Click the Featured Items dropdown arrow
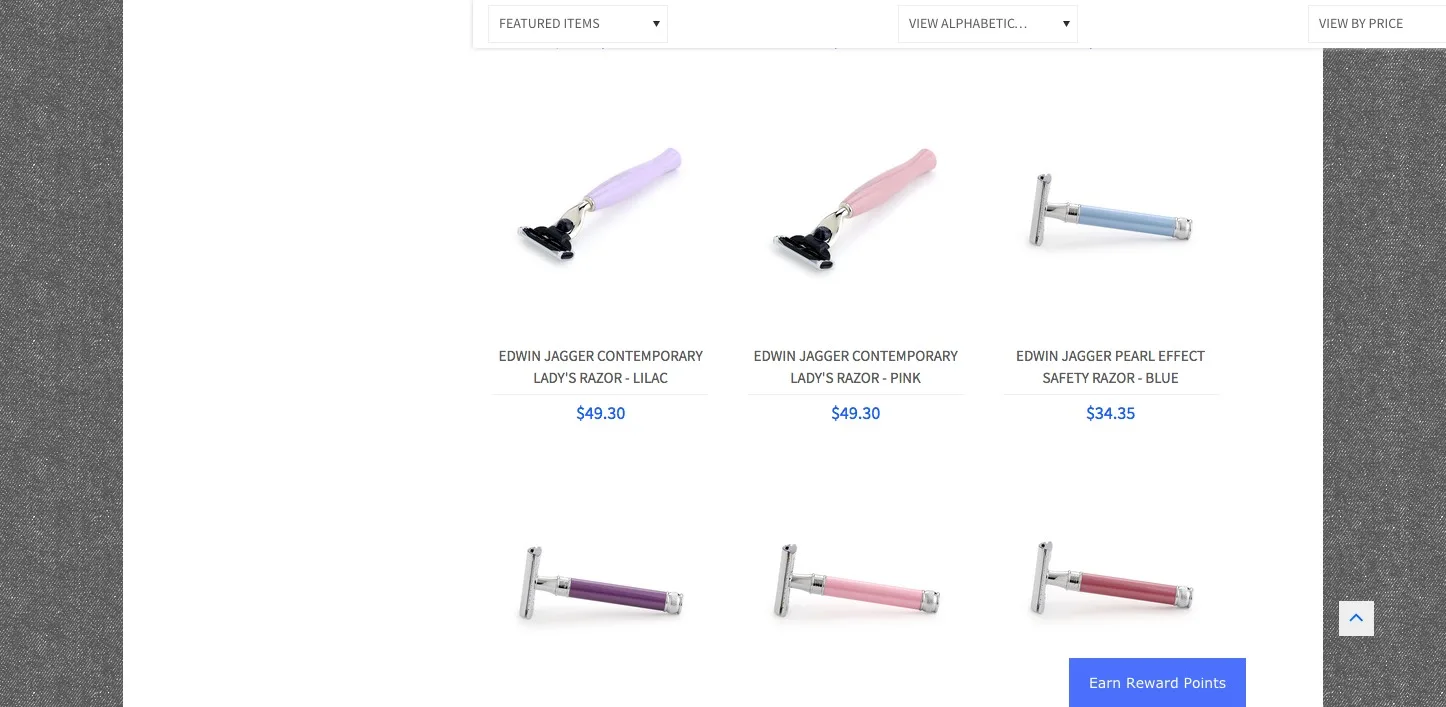The image size is (1446, 707). 656,24
